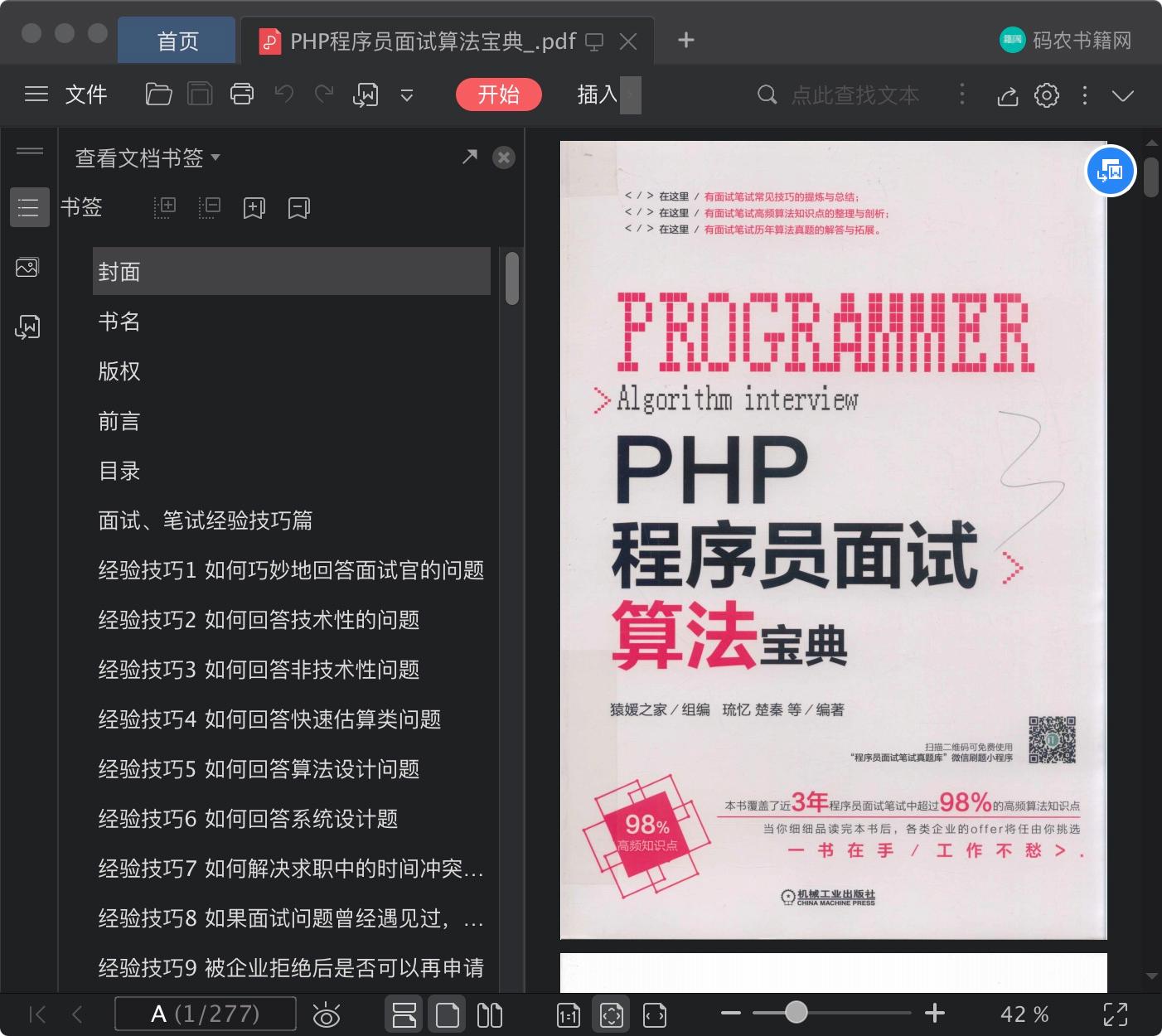Click the document vertical scrollbar thumb
Image resolution: width=1162 pixels, height=1036 pixels.
[x=1151, y=177]
